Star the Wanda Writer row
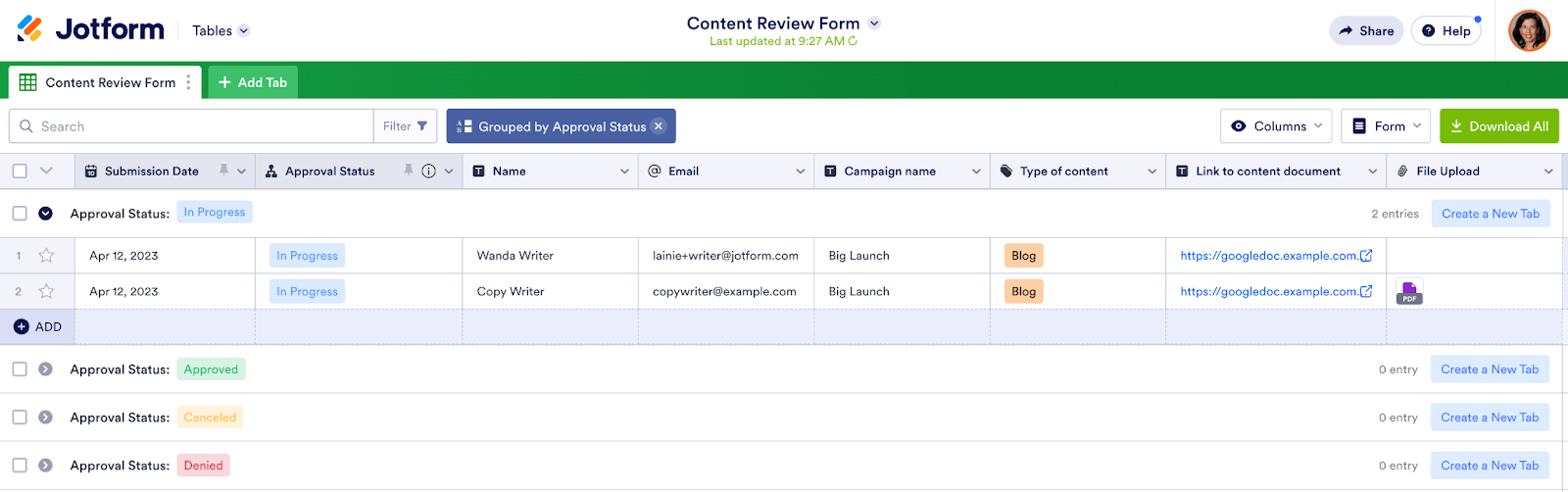Screen dimensions: 1568x492 [46, 256]
